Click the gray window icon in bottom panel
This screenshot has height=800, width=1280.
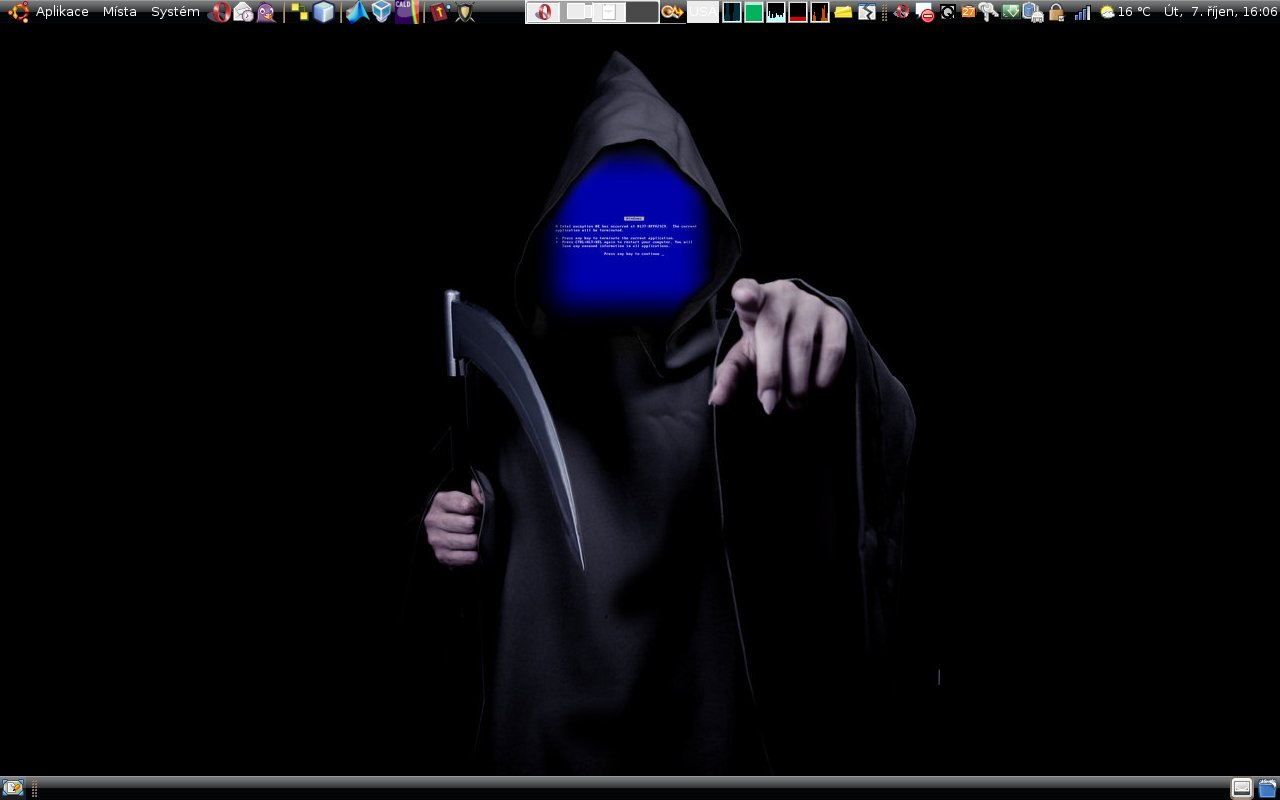(x=1242, y=788)
